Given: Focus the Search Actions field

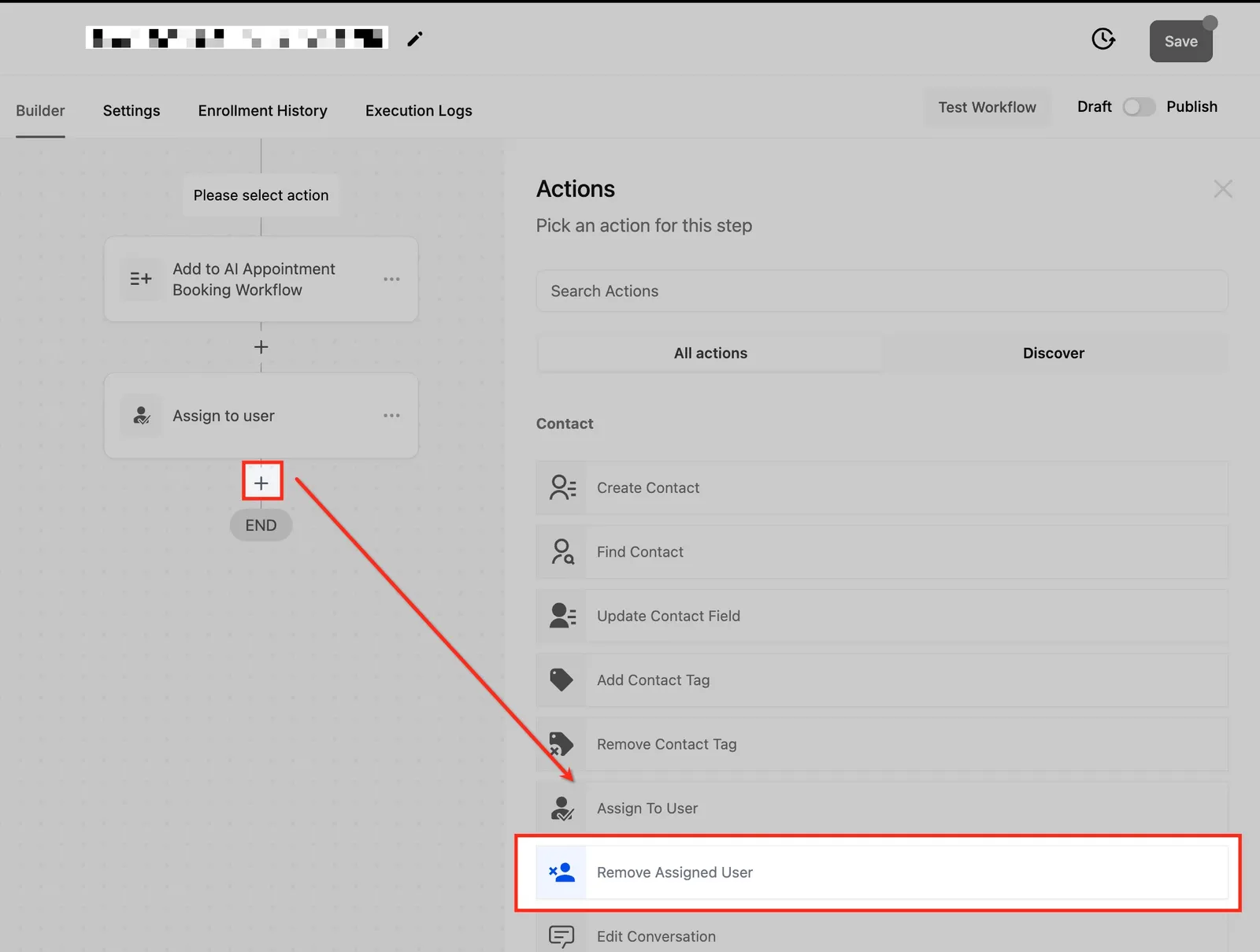Looking at the screenshot, I should click(882, 291).
